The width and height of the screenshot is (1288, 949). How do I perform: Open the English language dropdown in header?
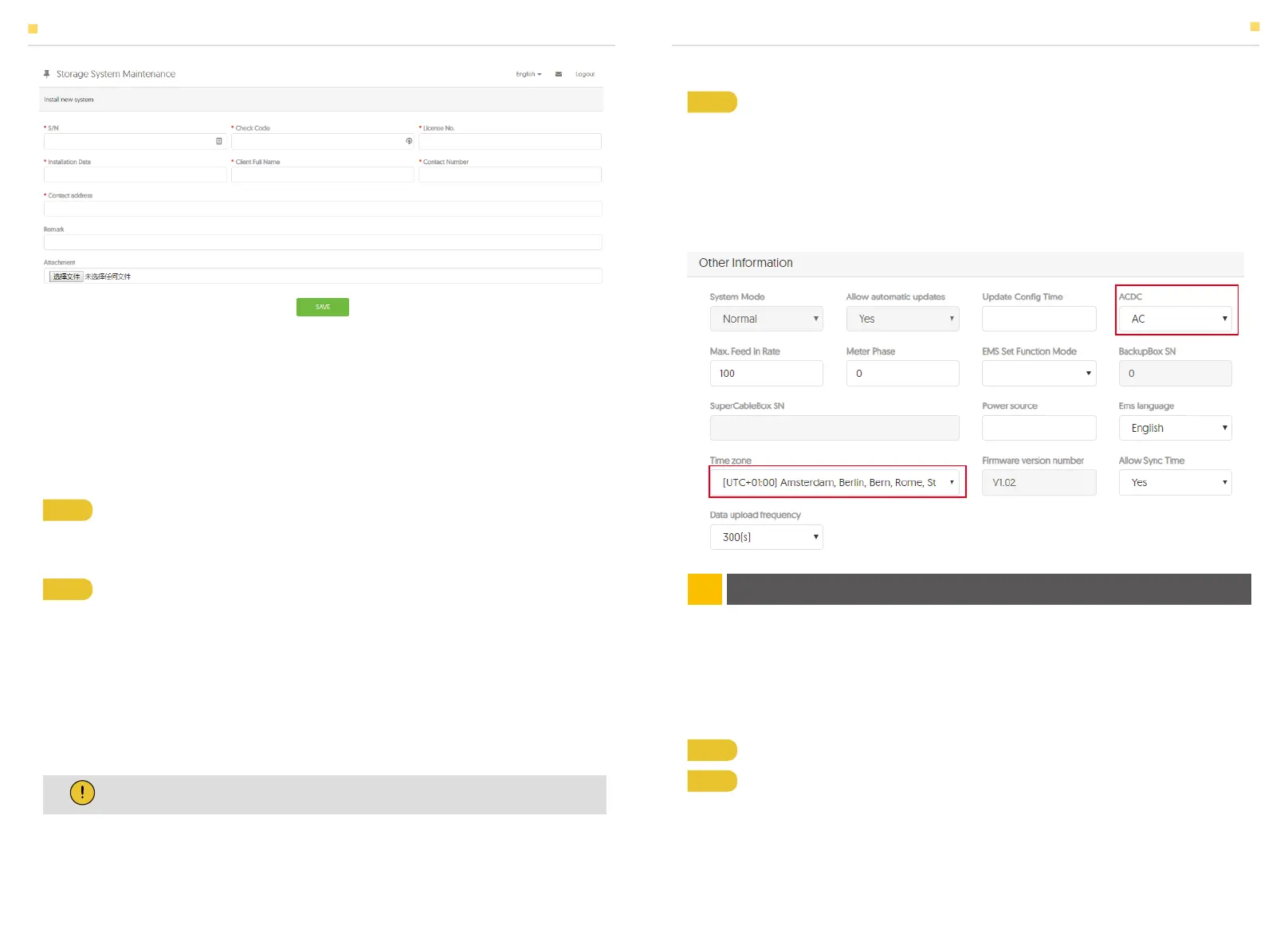click(x=528, y=74)
